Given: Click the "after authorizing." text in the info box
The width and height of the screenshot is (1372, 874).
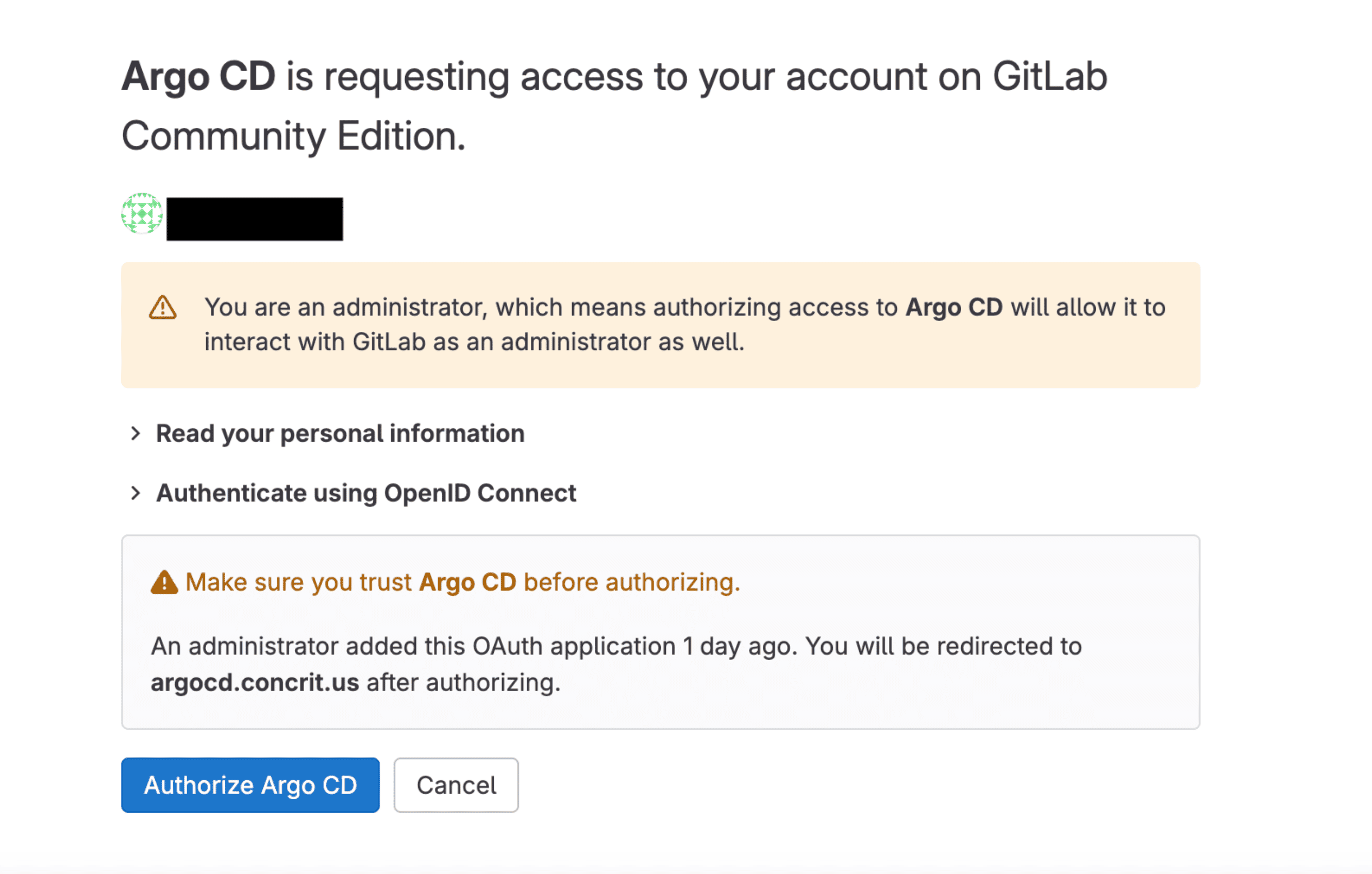Looking at the screenshot, I should [x=463, y=682].
